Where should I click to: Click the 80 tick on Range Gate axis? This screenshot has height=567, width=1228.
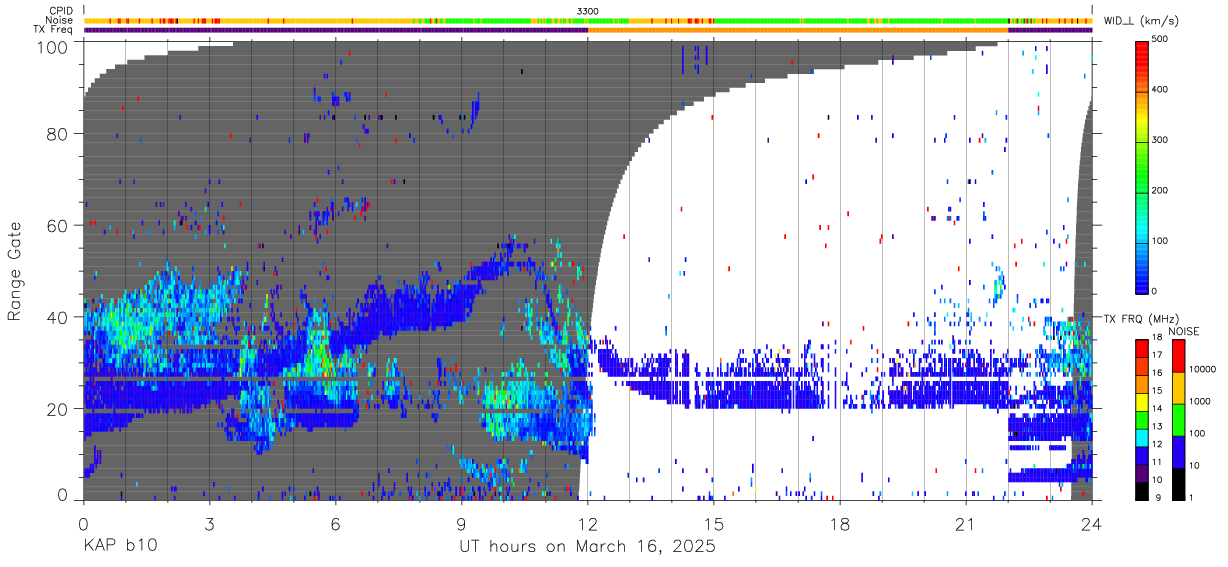57,134
